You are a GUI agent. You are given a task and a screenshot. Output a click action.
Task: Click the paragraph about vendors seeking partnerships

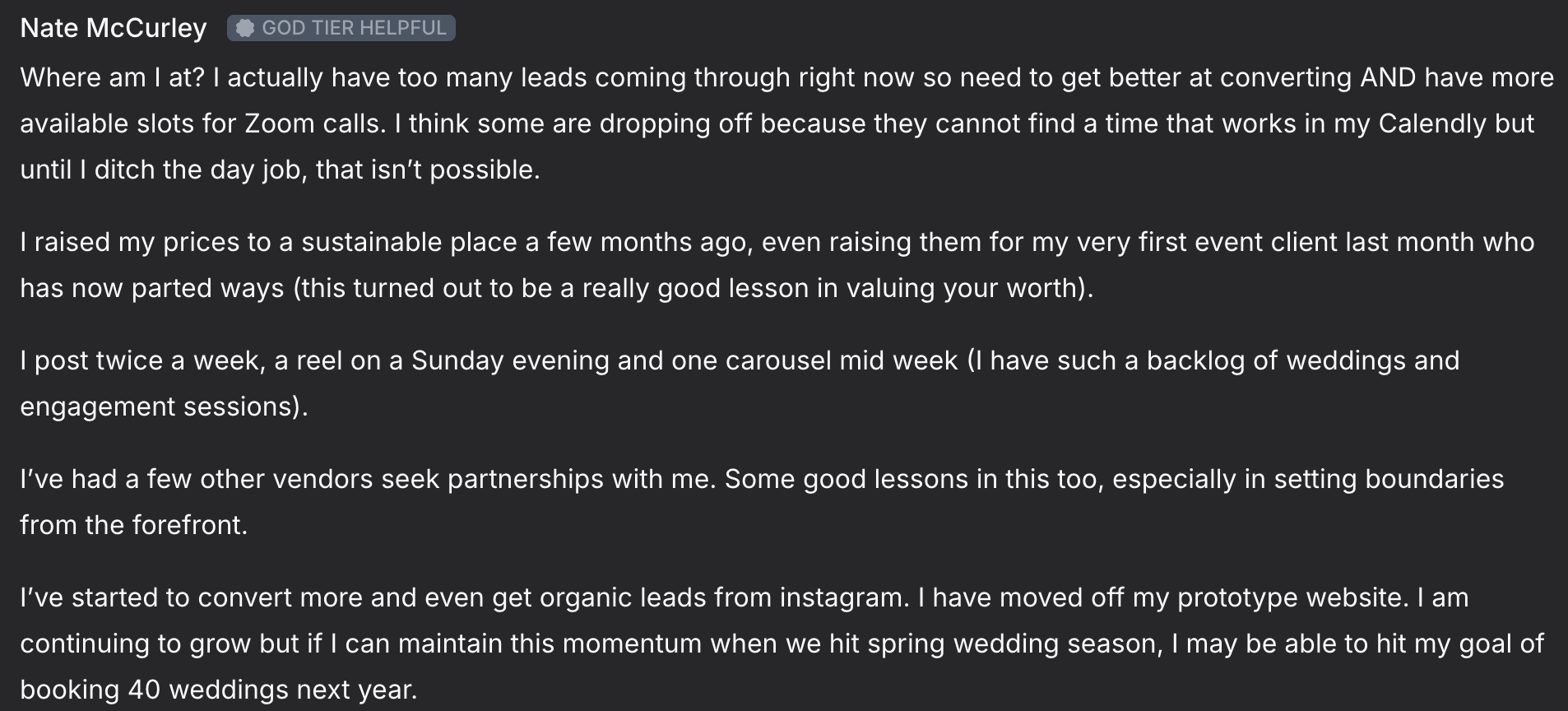coord(762,502)
